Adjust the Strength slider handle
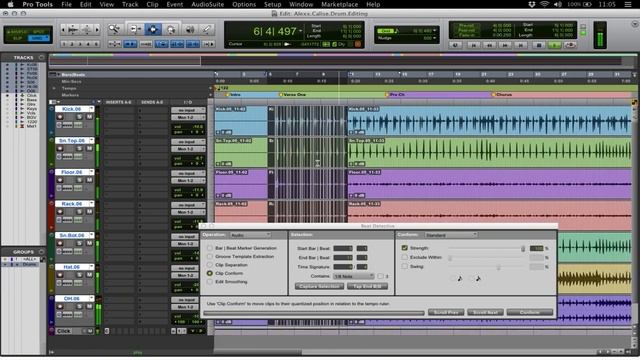Screen dimensions: 640x360 pyautogui.click(x=523, y=249)
